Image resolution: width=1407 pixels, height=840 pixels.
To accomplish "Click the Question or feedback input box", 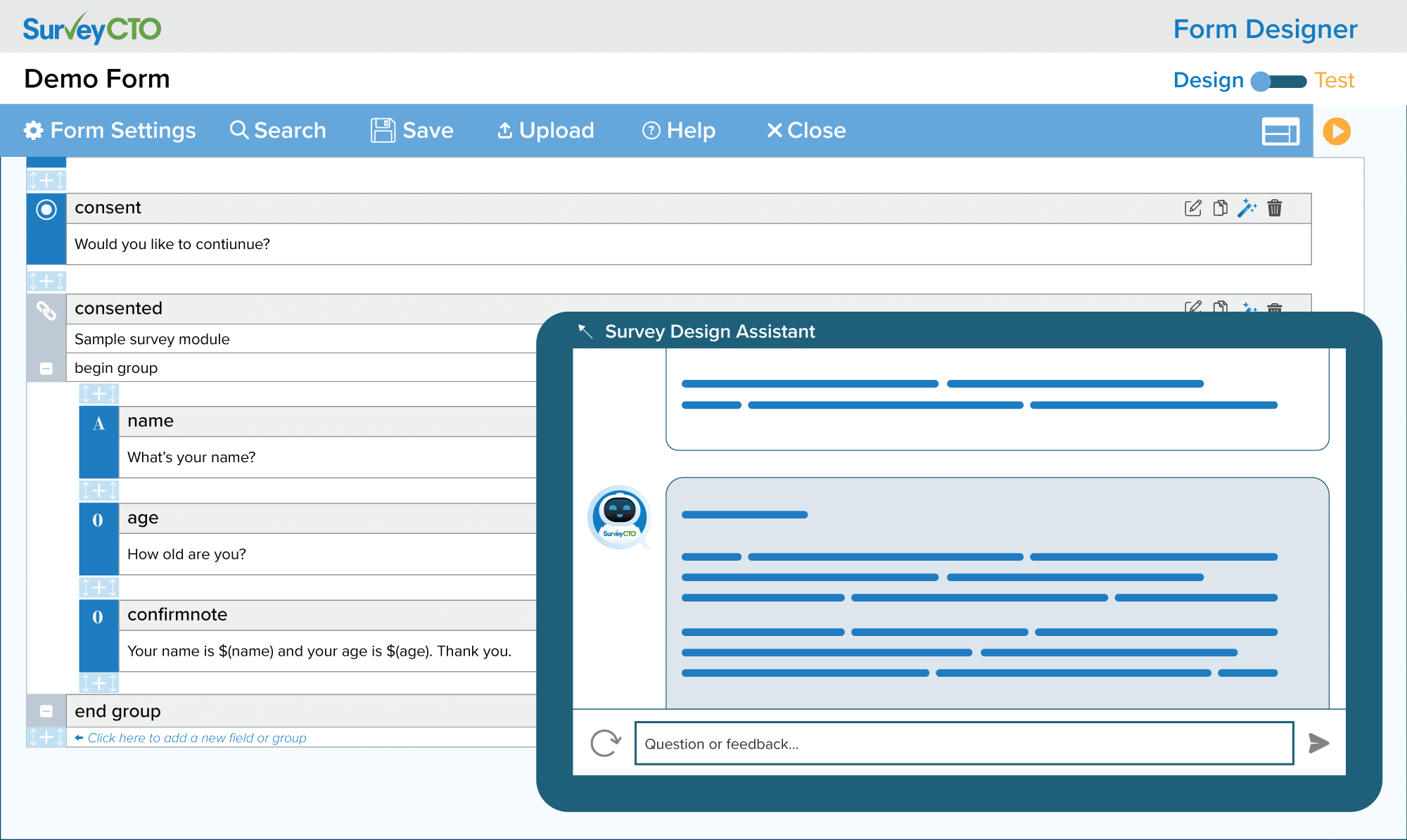I will click(x=964, y=743).
